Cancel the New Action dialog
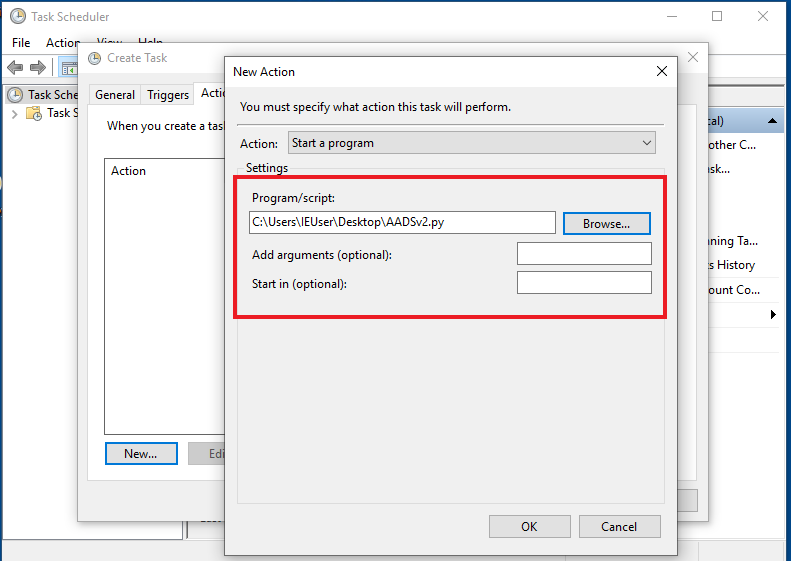The height and width of the screenshot is (561, 791). tap(619, 526)
